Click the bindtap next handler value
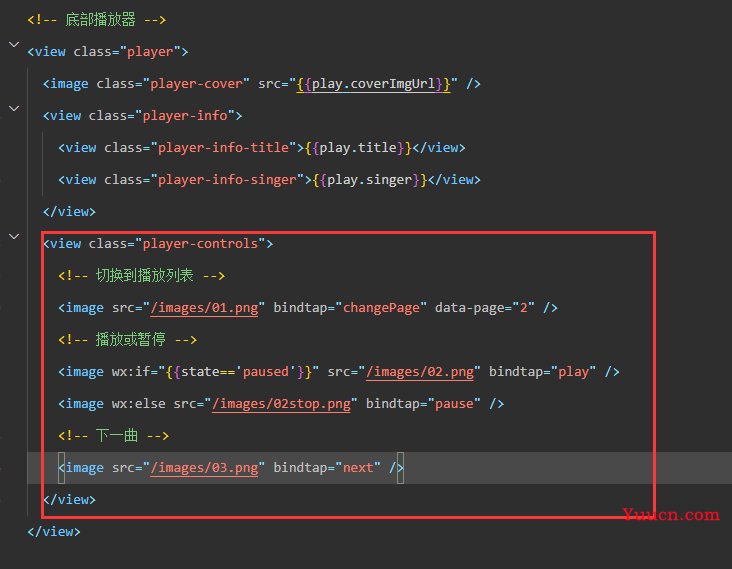 pyautogui.click(x=358, y=468)
